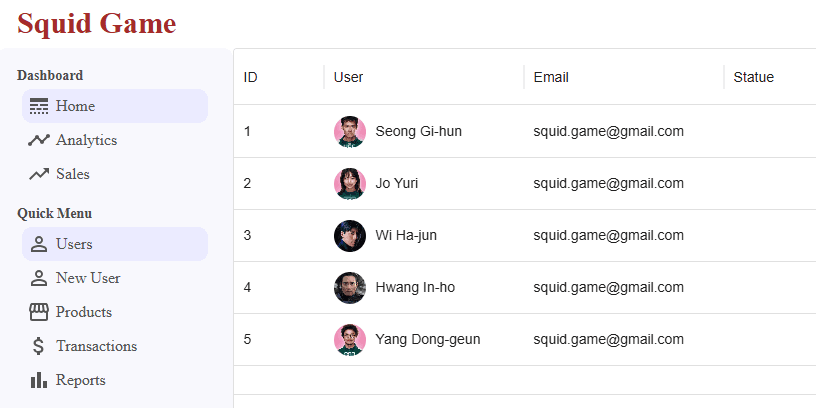The width and height of the screenshot is (816, 408).
Task: Click the Users person icon
Action: coord(39,244)
